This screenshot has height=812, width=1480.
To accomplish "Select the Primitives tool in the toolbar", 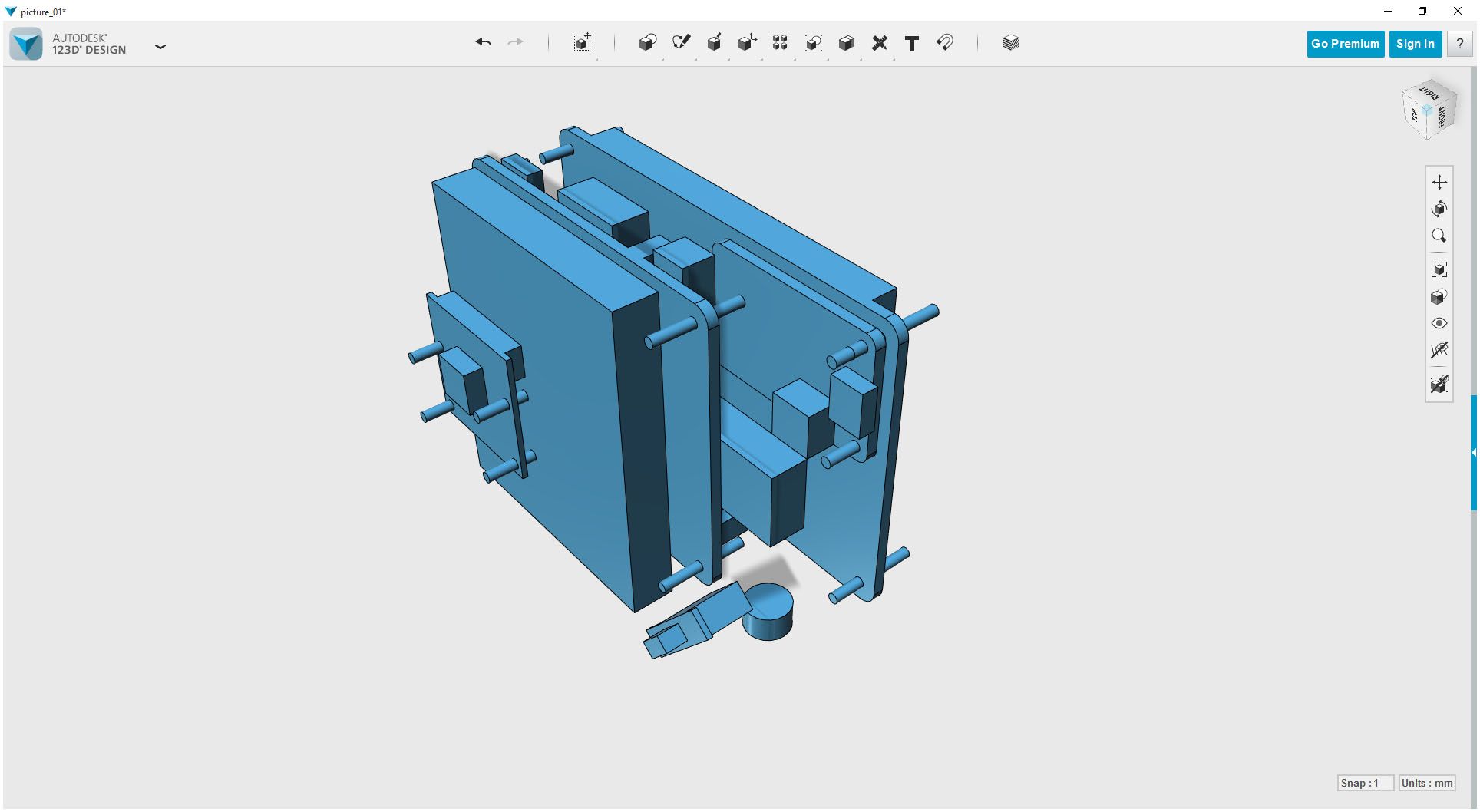I will tap(647, 43).
